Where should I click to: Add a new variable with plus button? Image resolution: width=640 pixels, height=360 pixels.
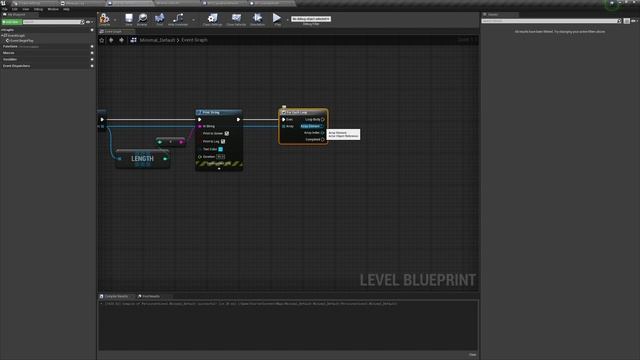(x=92, y=59)
